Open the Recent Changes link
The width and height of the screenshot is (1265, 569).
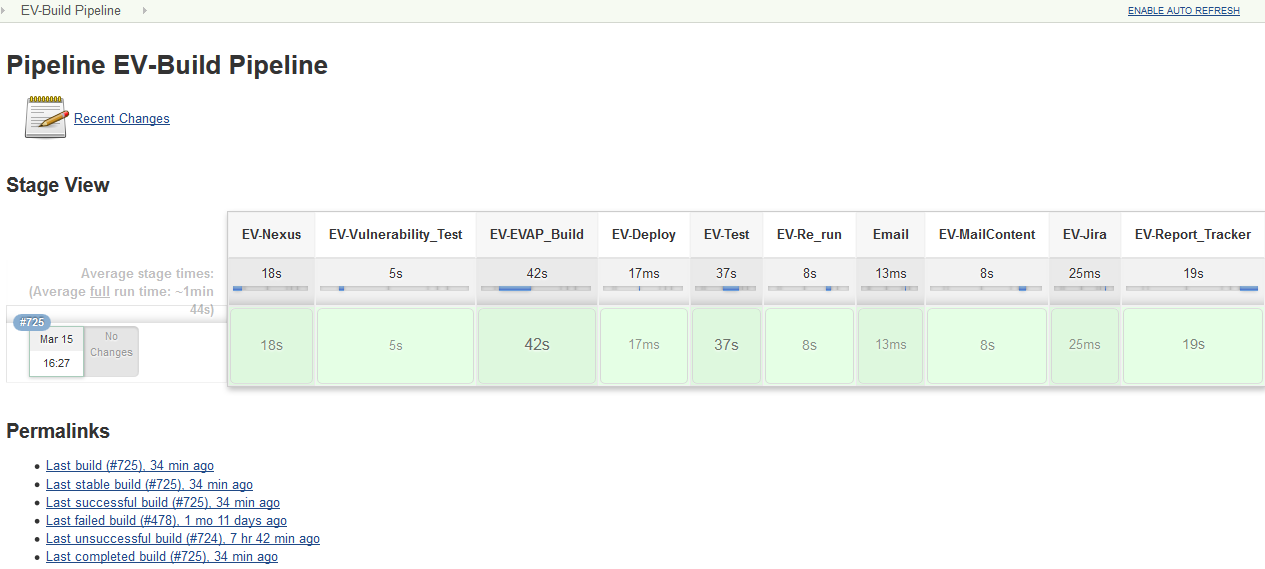tap(122, 118)
